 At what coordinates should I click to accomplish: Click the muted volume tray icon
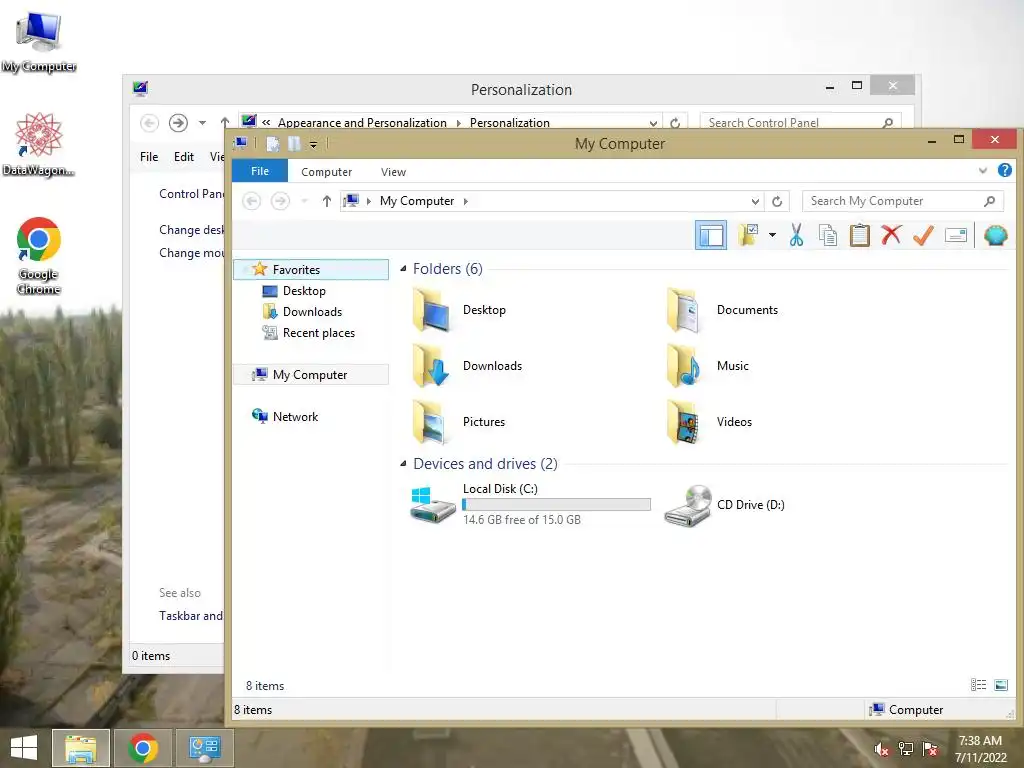[x=881, y=749]
